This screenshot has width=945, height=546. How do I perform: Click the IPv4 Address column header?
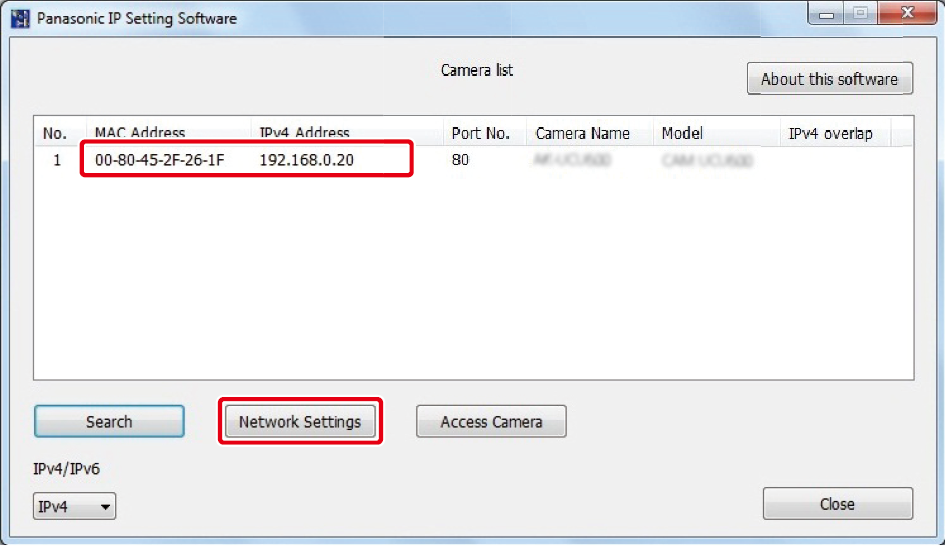coord(304,133)
